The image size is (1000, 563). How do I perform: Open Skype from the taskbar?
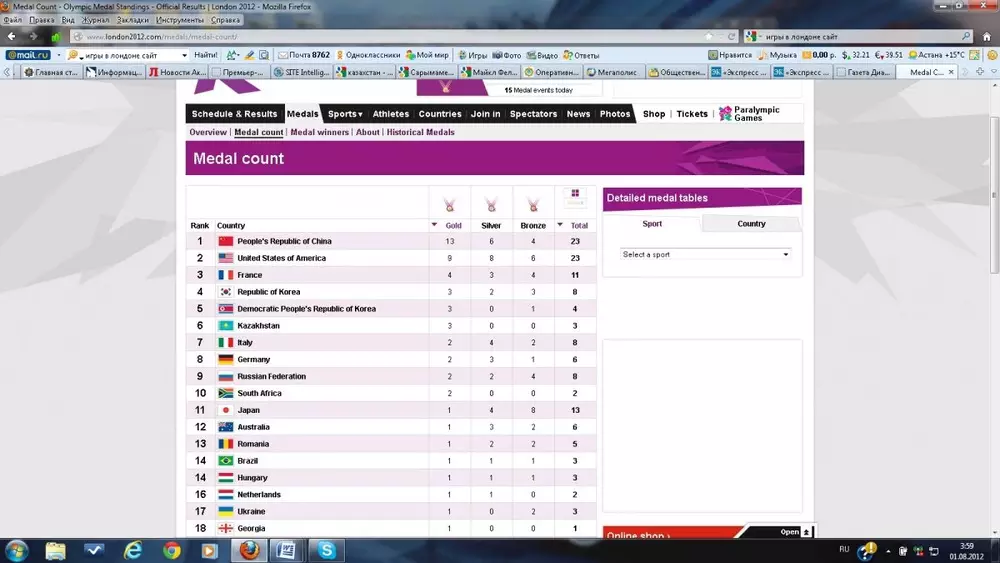[326, 550]
